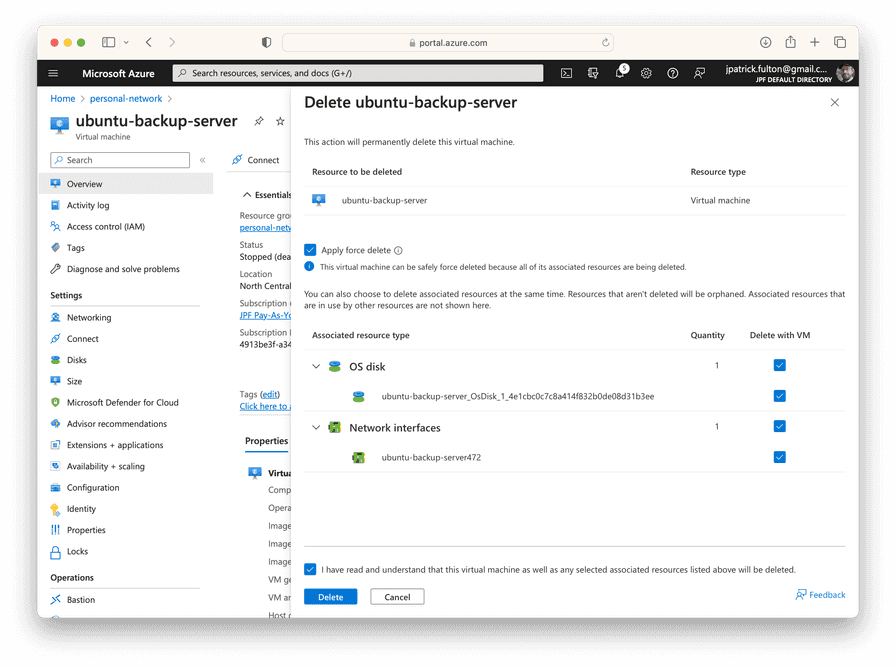Uncheck Apply force delete
Screen dimensions: 896x667
point(310,250)
